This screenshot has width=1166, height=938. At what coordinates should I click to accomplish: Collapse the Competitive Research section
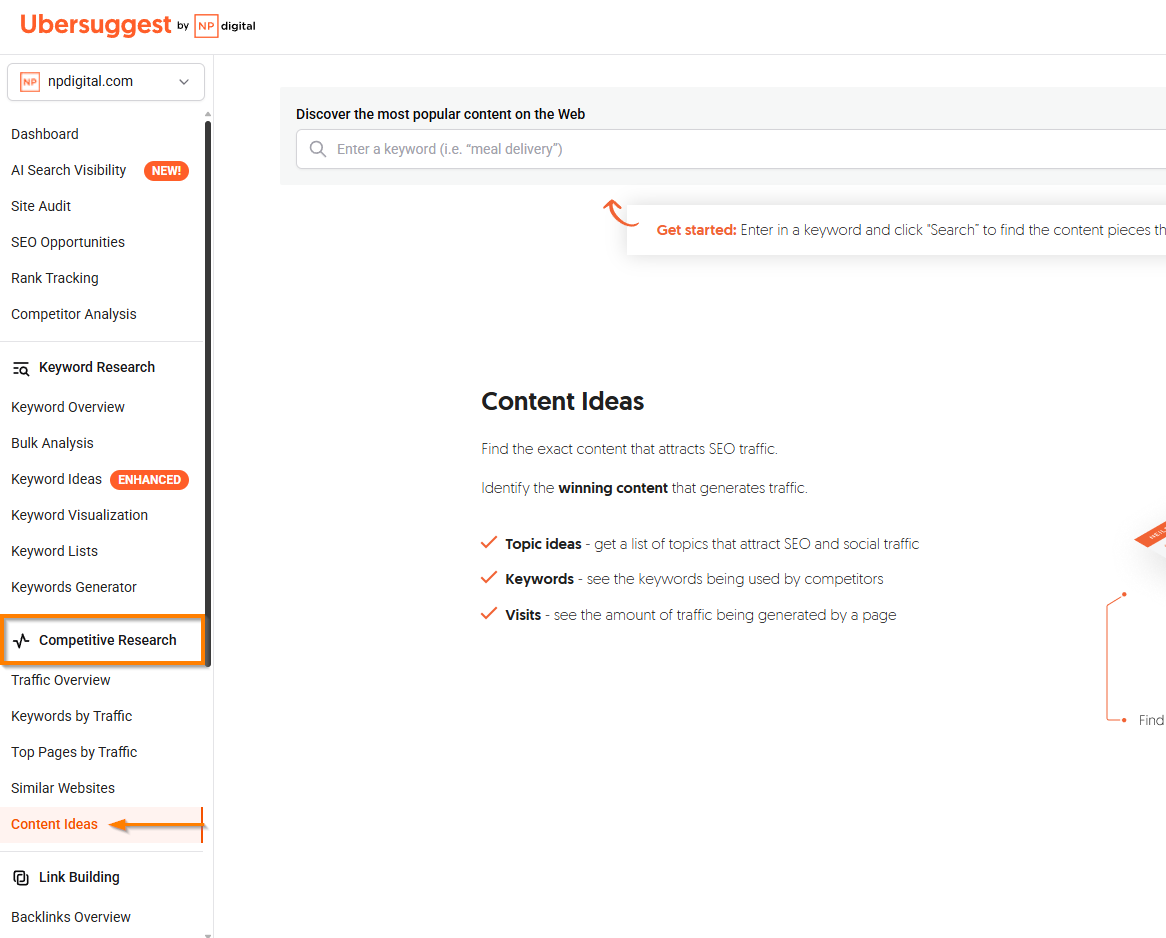pyautogui.click(x=108, y=640)
